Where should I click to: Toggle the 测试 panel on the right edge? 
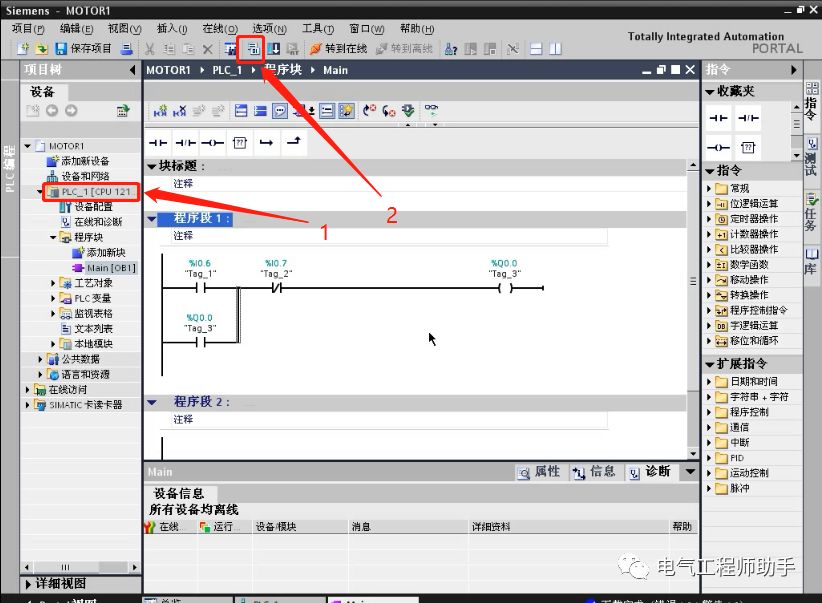[x=811, y=161]
